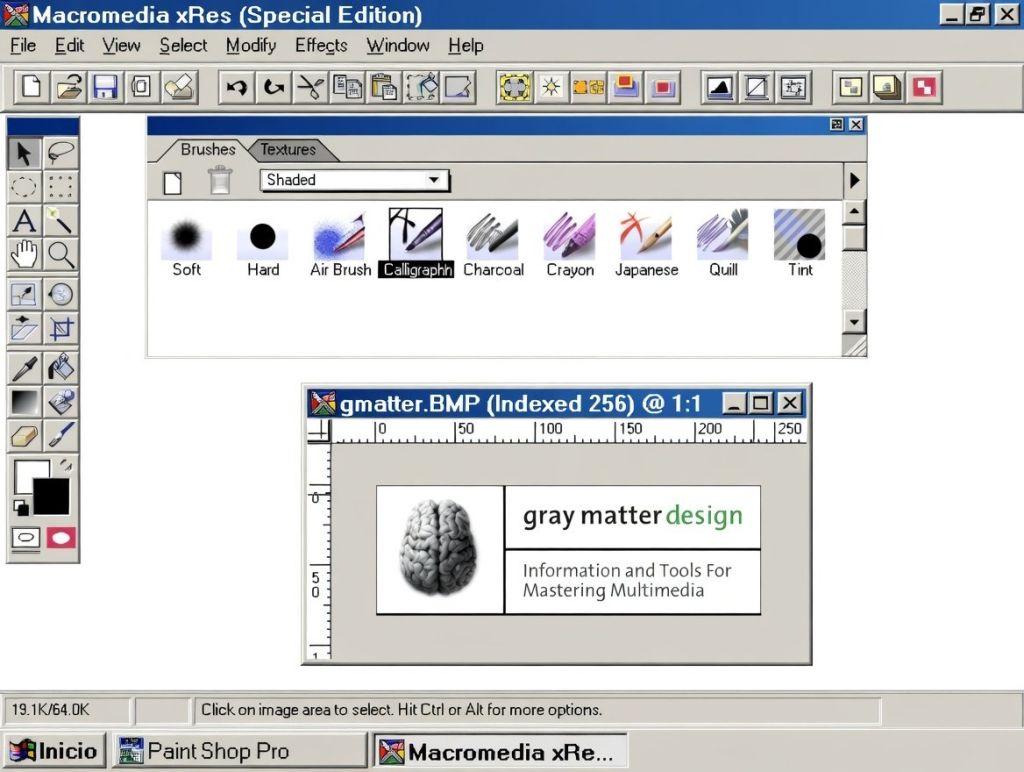Swap foreground and background colors
The width and height of the screenshot is (1024, 772).
(66, 465)
